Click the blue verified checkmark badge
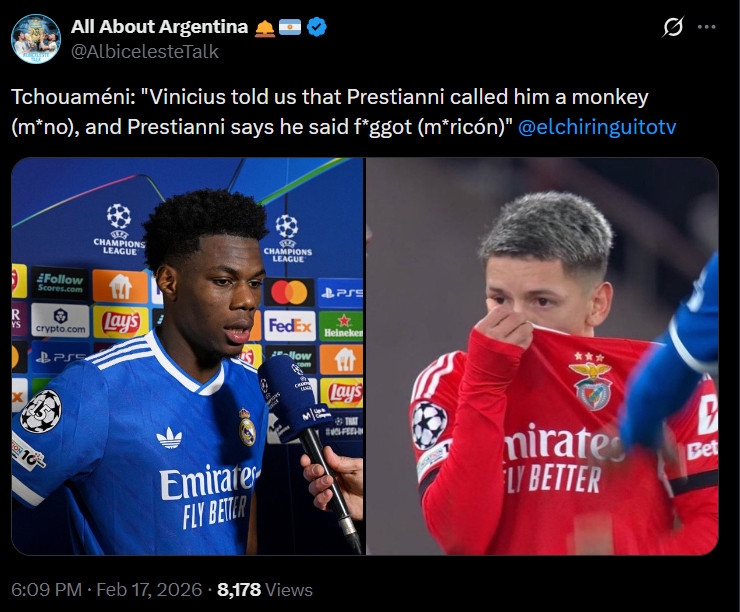The height and width of the screenshot is (612, 740). [x=316, y=27]
